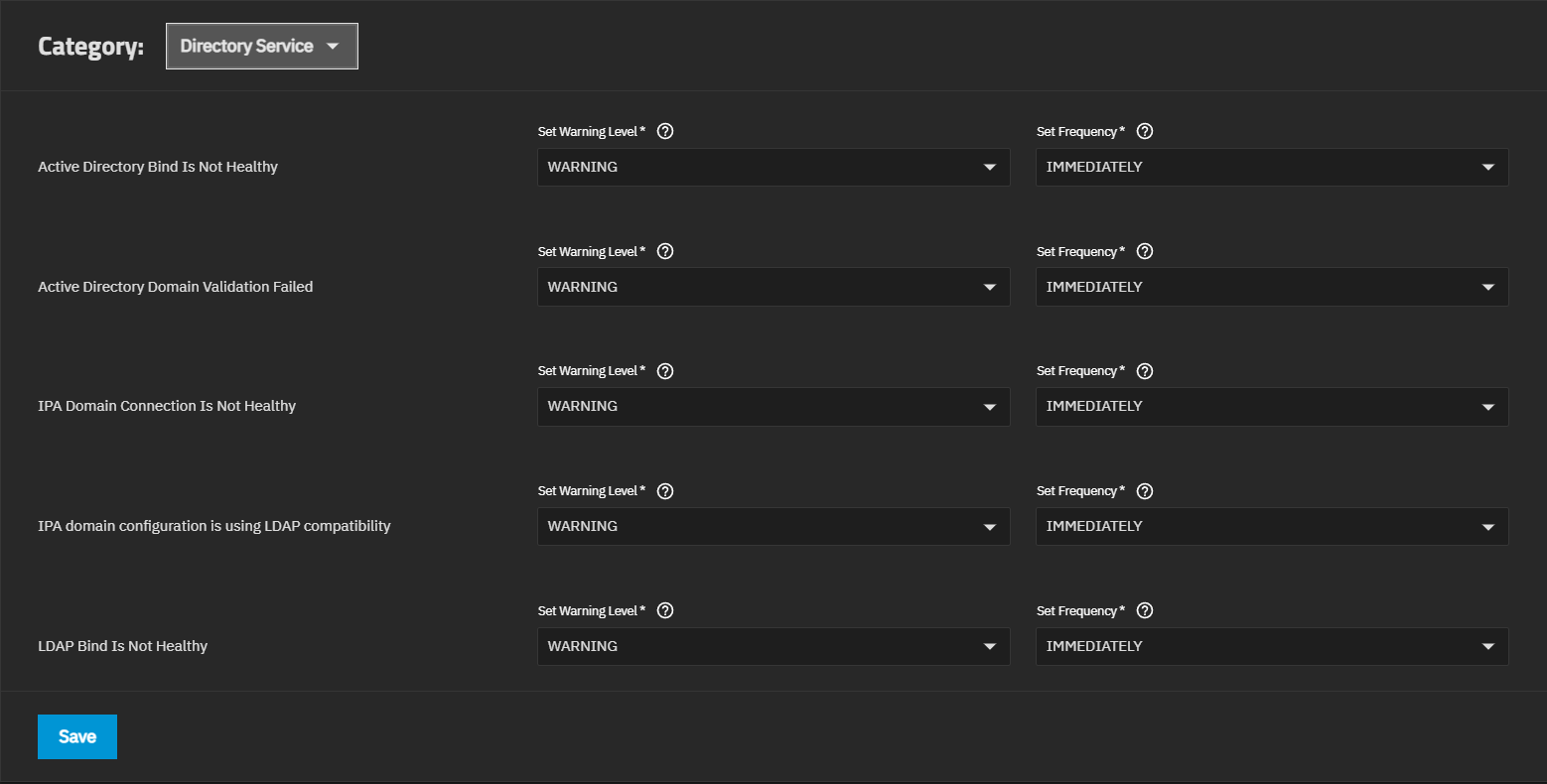Open help for LDAP Bind warning level
Viewport: 1547px width, 784px height.
665,610
